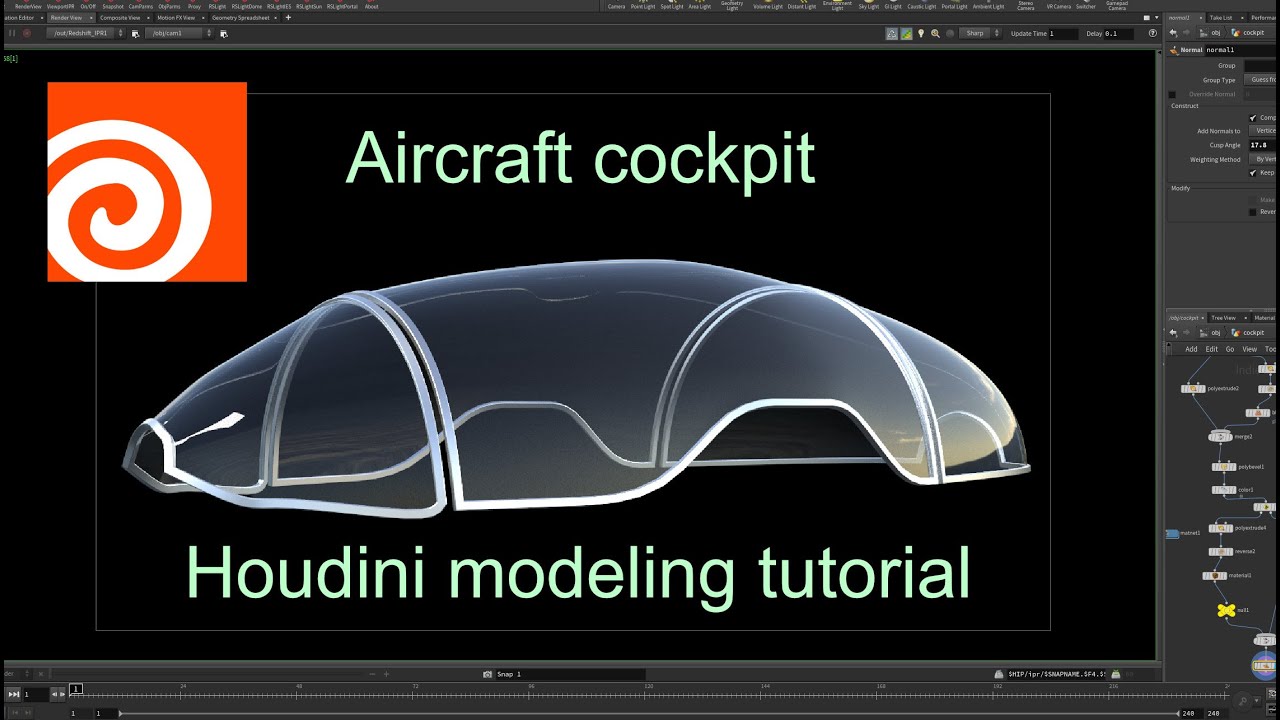Switch to the Geometry Spreadsheet tab
1280x720 pixels.
tap(241, 17)
